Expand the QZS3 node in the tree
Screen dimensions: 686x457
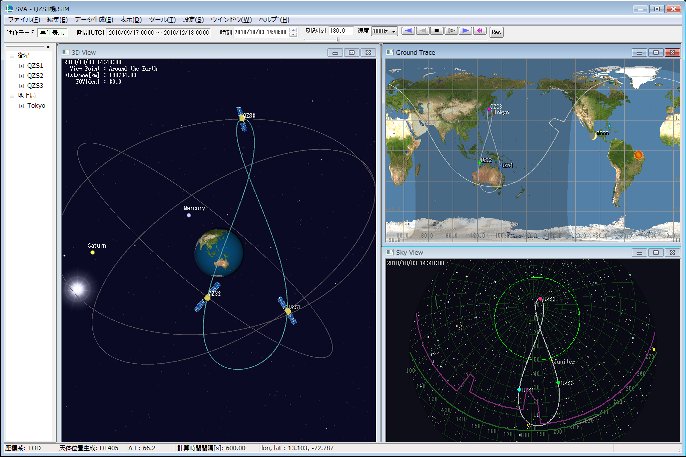21,85
